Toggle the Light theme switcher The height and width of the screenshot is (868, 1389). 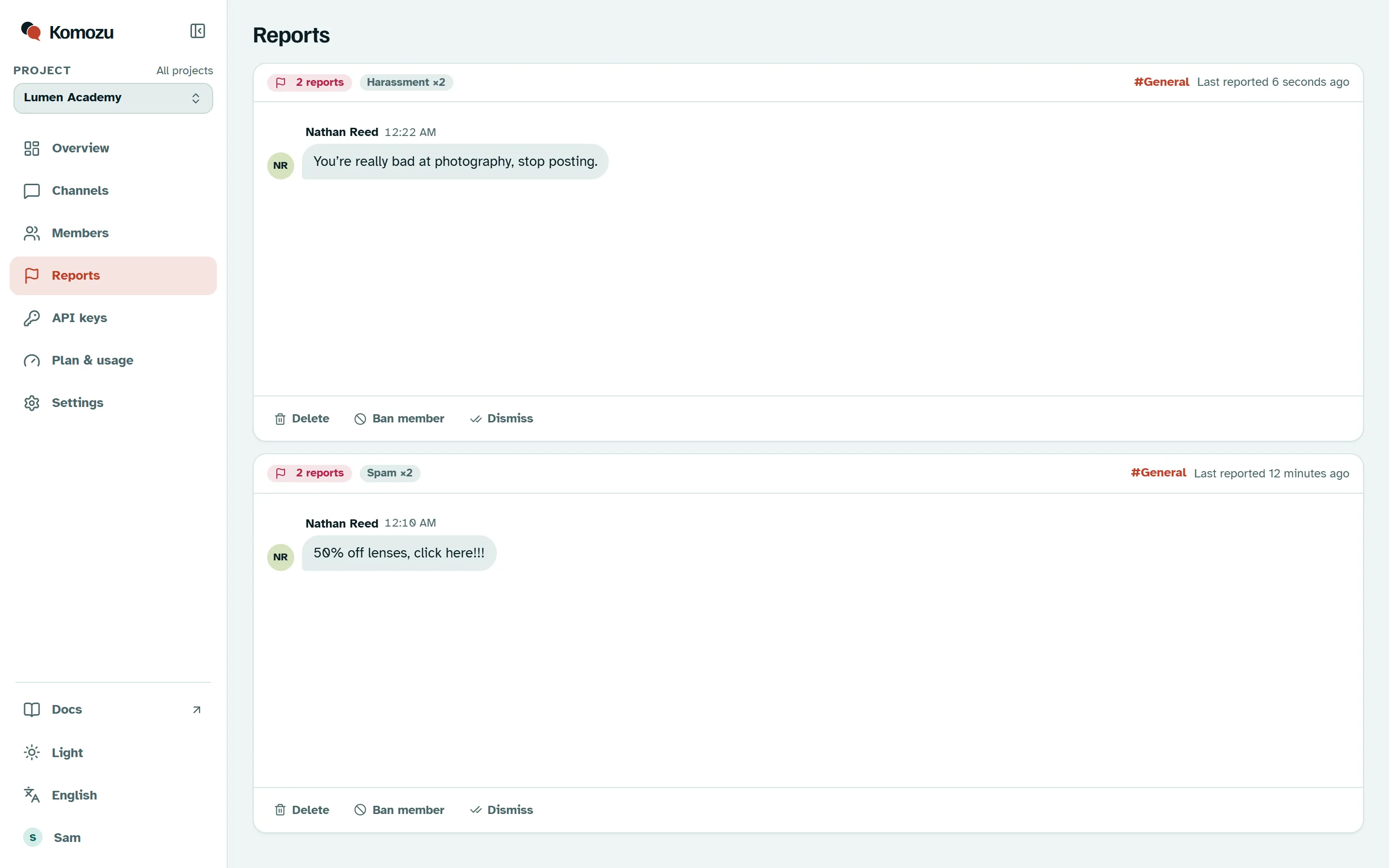coord(113,753)
